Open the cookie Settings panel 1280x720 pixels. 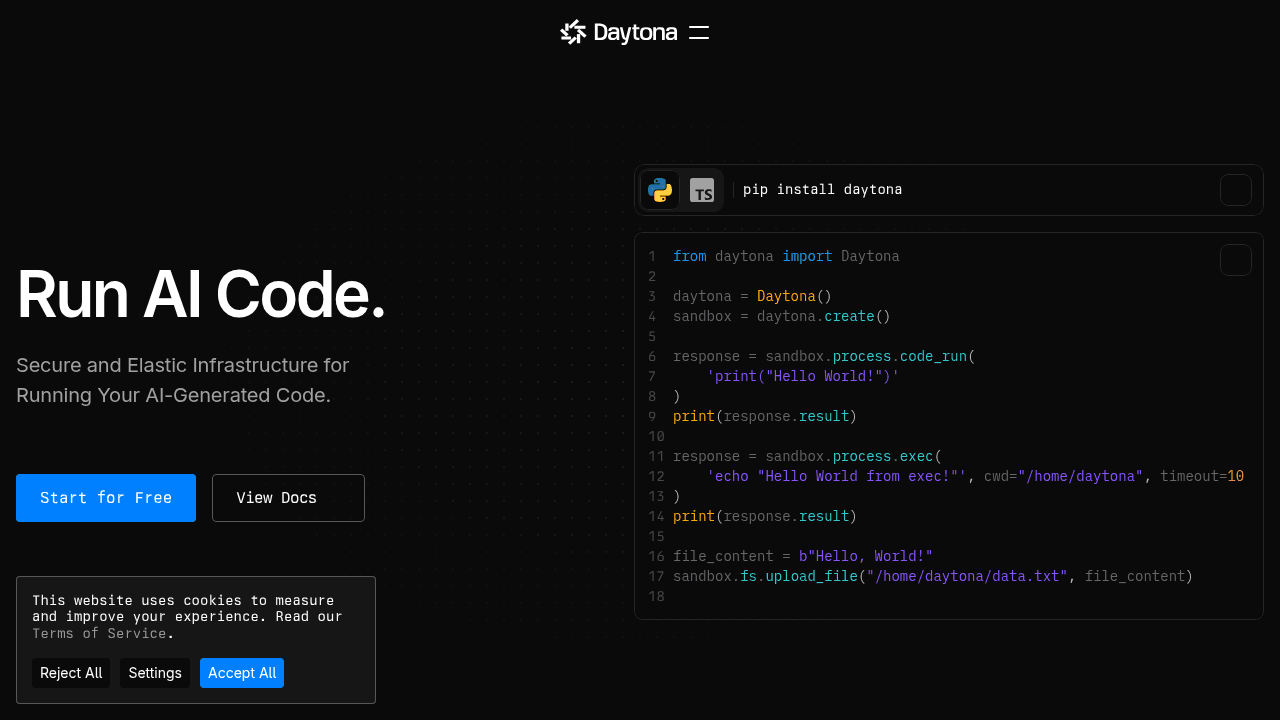coord(155,673)
